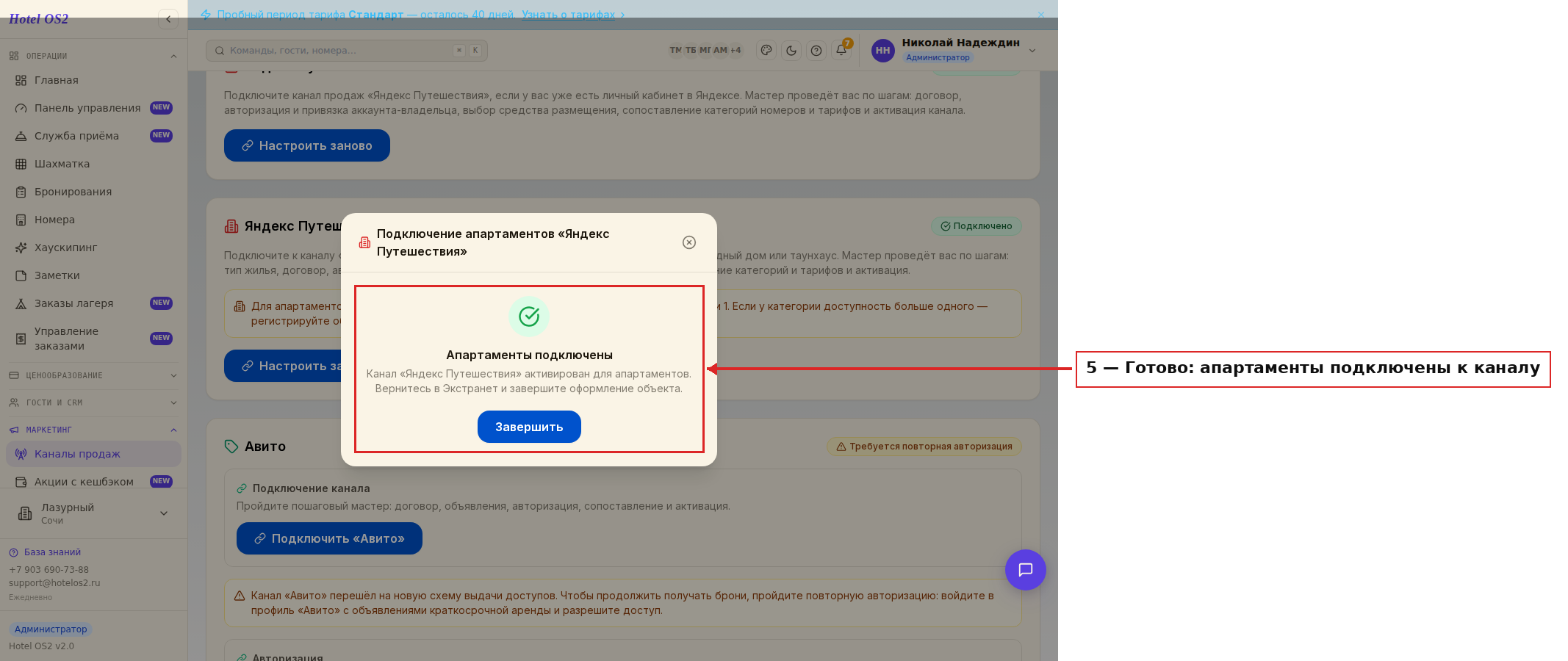Viewport: 1568px width, 661px height.
Task: Open the theme palette icon
Action: pyautogui.click(x=766, y=51)
